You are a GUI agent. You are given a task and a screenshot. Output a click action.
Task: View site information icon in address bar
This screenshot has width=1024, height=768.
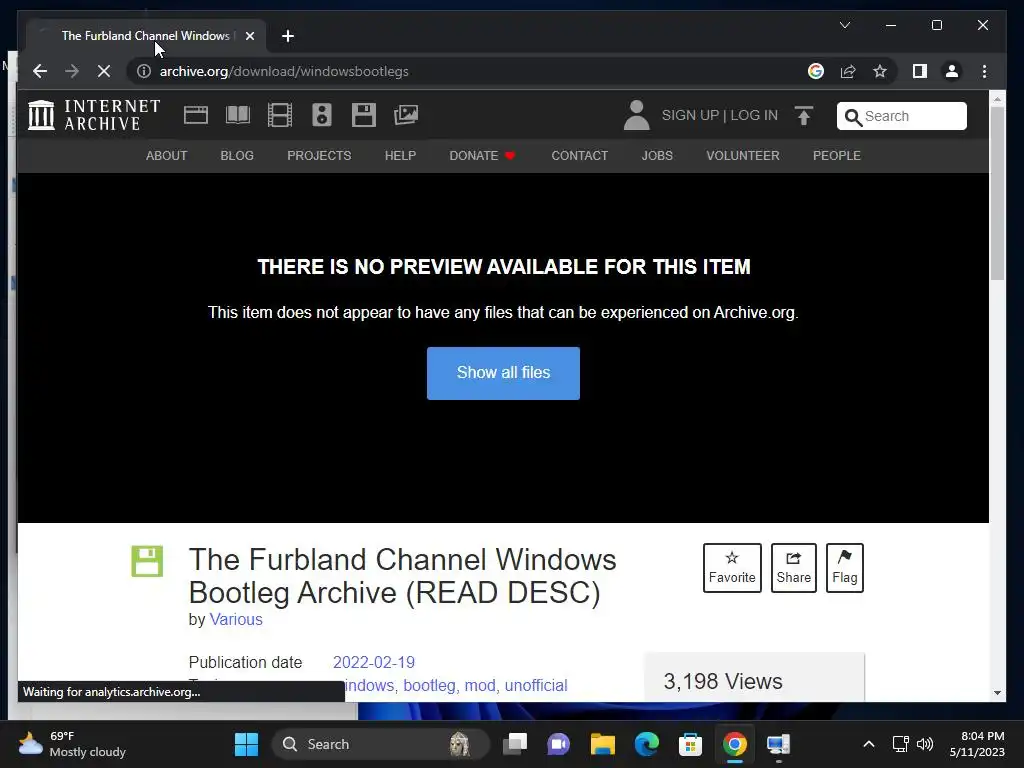[x=144, y=71]
